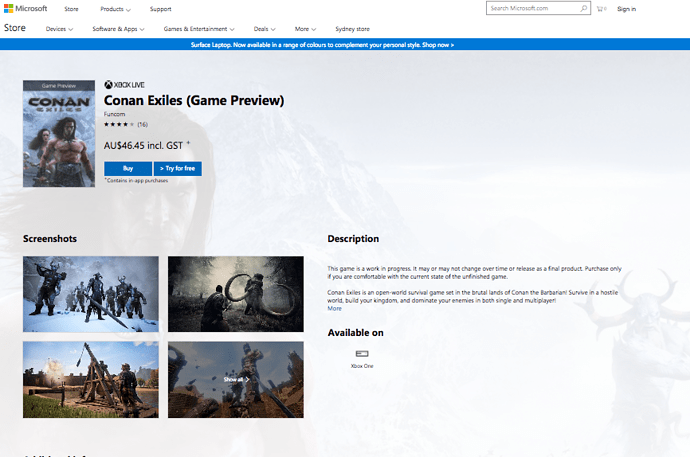The height and width of the screenshot is (457, 690).
Task: Click the Surface Laptop Shop now banner
Action: pos(323,45)
